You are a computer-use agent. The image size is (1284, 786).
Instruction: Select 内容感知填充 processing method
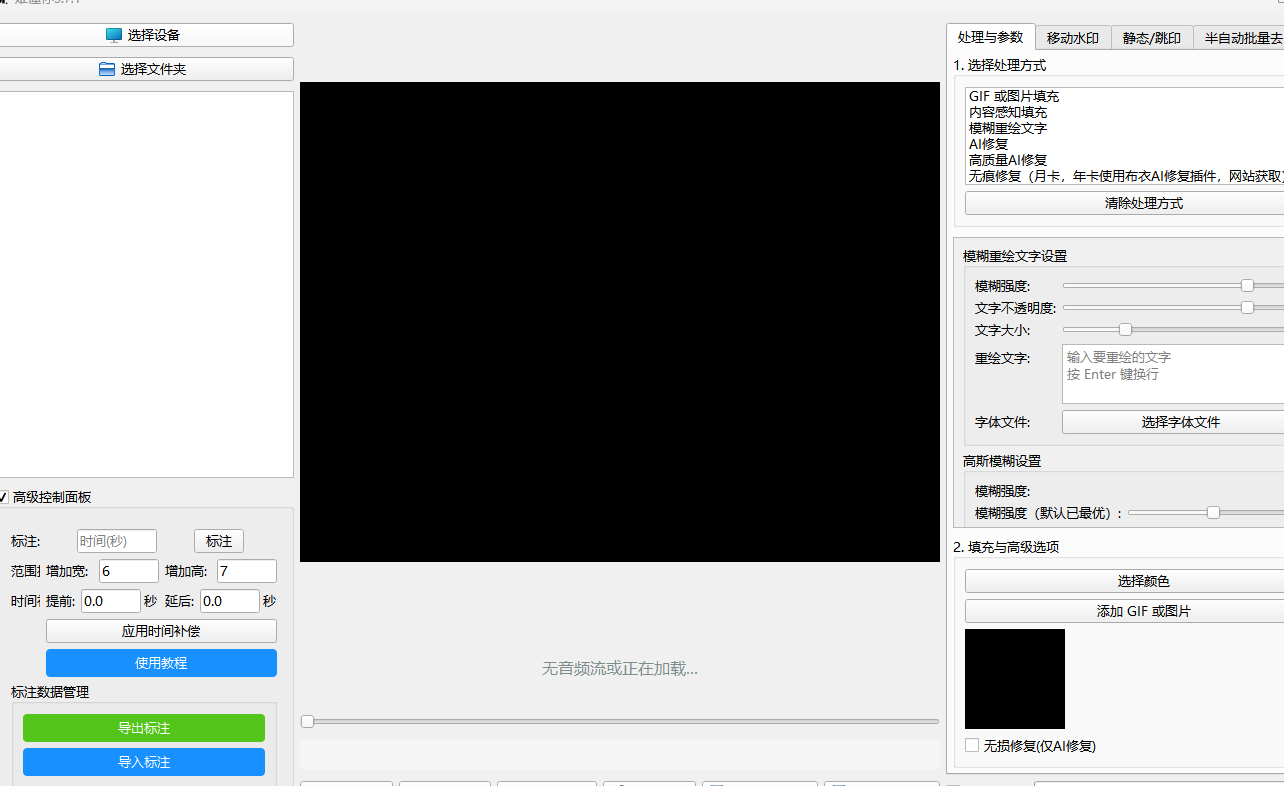click(x=1008, y=112)
